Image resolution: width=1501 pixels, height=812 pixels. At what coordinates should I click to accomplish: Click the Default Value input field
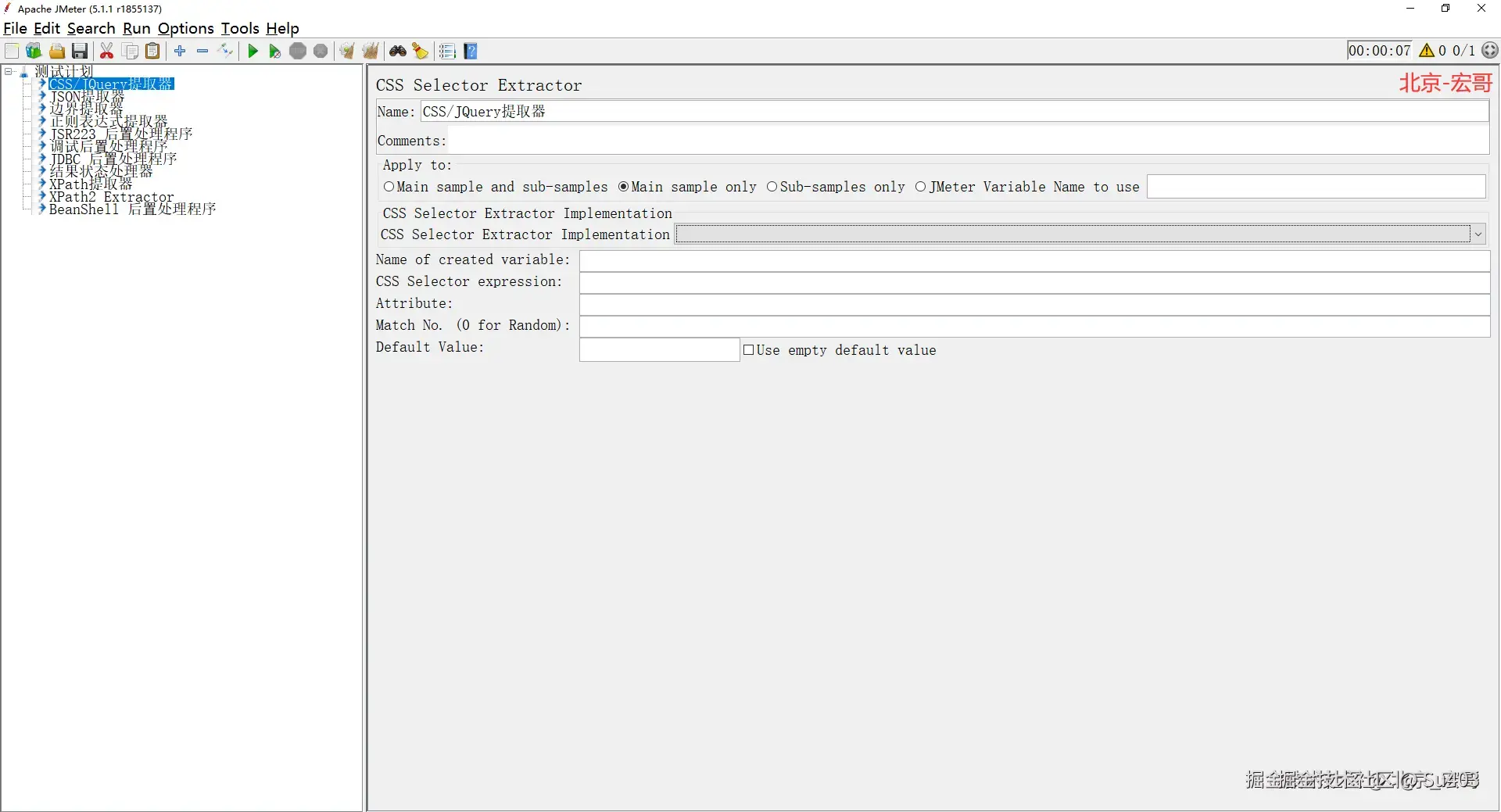pyautogui.click(x=659, y=349)
